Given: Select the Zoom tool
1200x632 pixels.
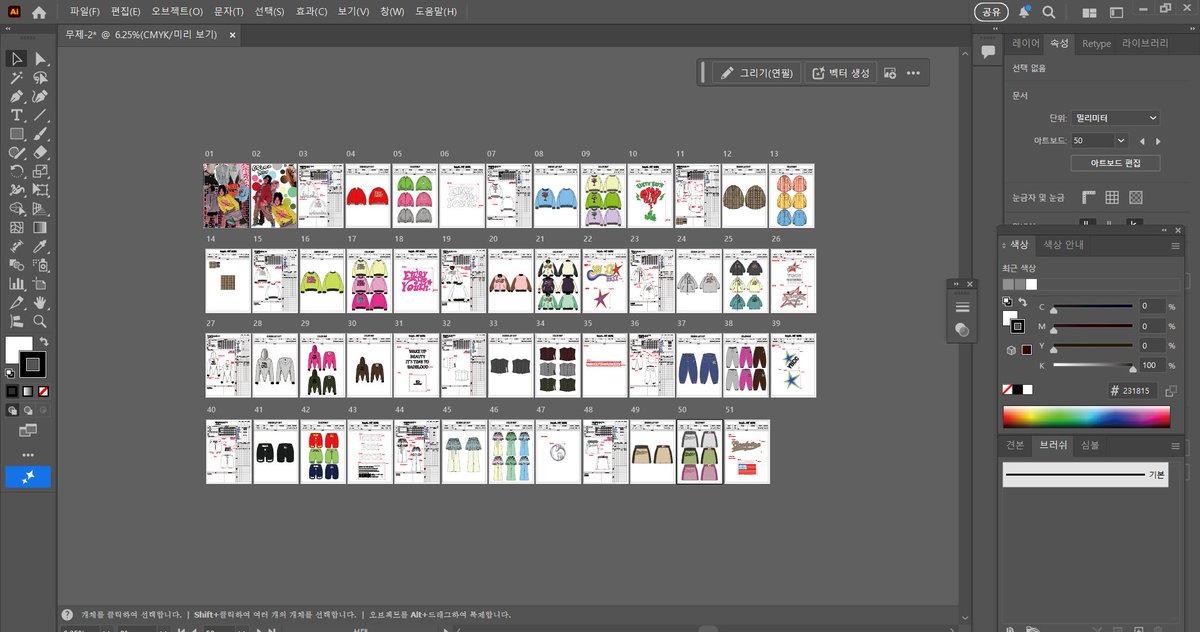Looking at the screenshot, I should [x=40, y=321].
